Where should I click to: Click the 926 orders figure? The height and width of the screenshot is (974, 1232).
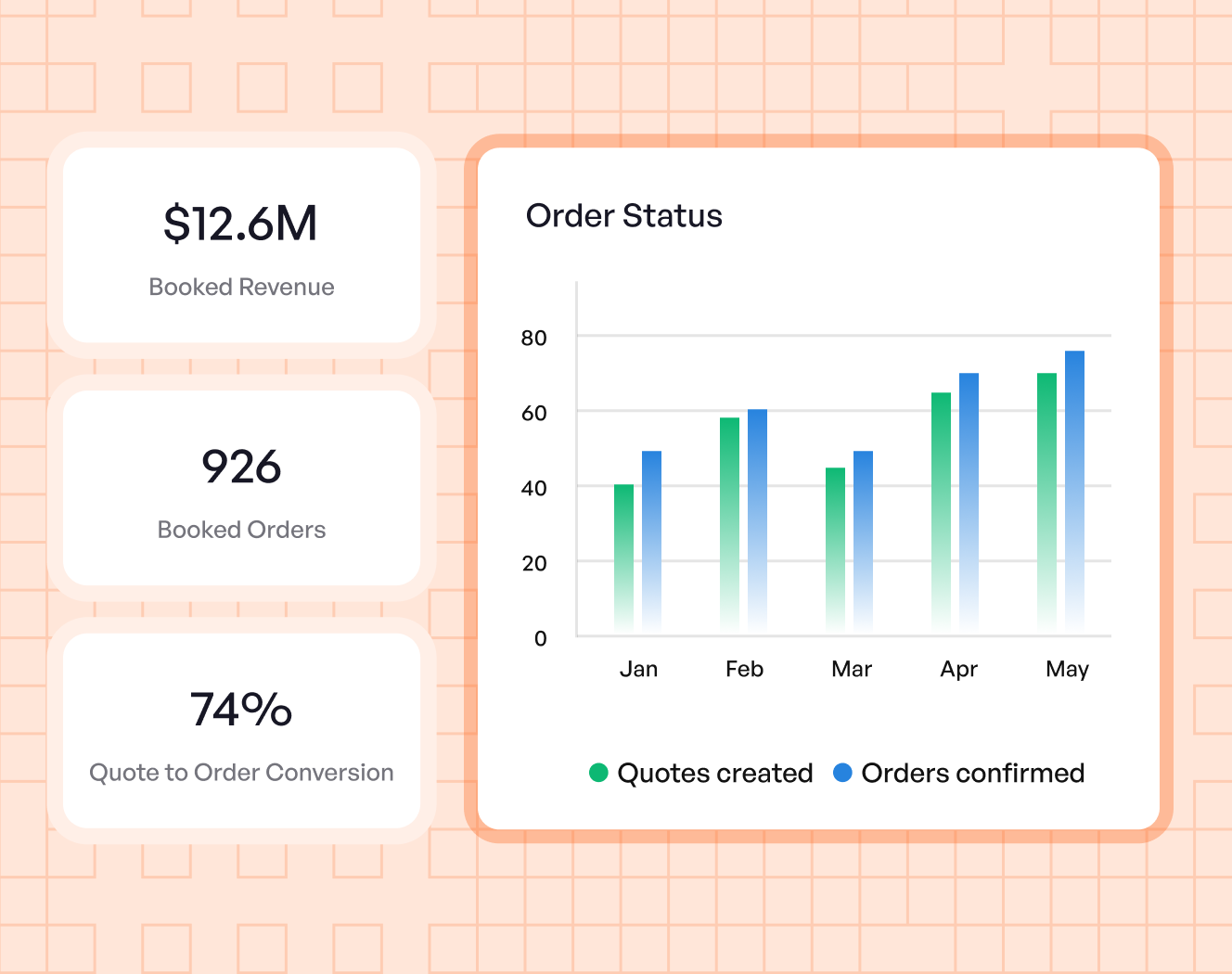point(241,467)
